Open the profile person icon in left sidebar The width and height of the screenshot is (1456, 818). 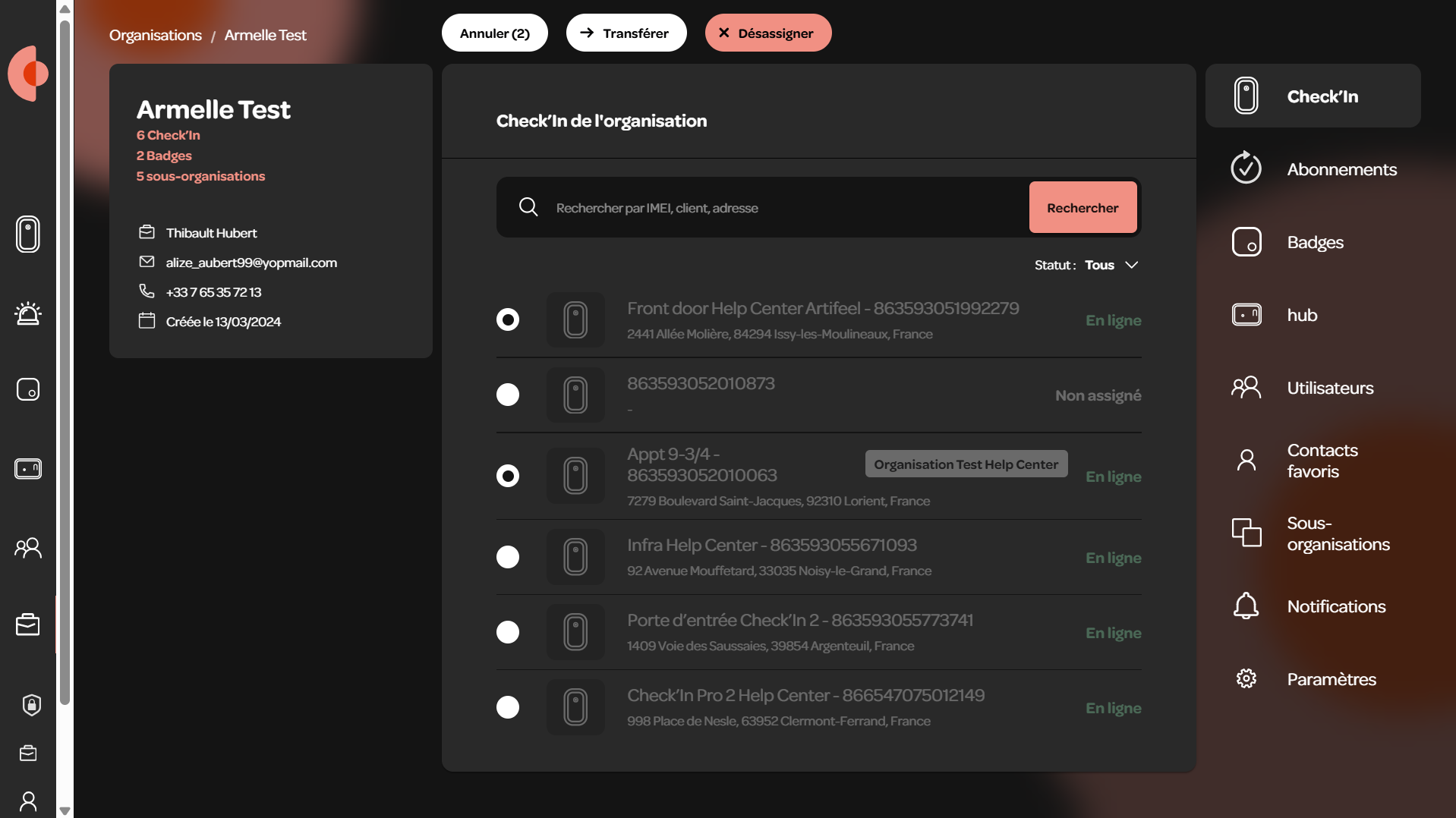pyautogui.click(x=28, y=801)
